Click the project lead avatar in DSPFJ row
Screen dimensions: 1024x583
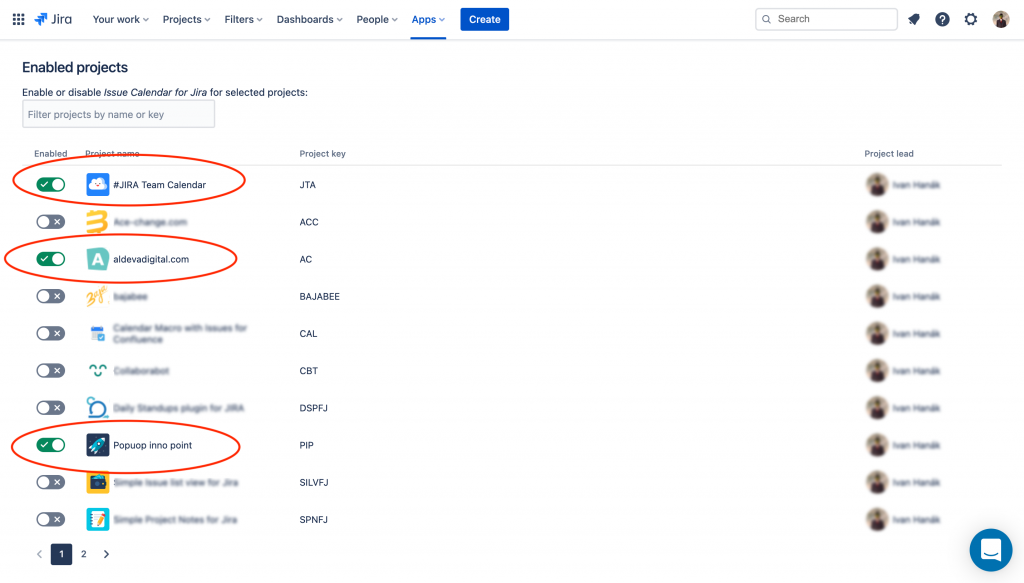(876, 408)
